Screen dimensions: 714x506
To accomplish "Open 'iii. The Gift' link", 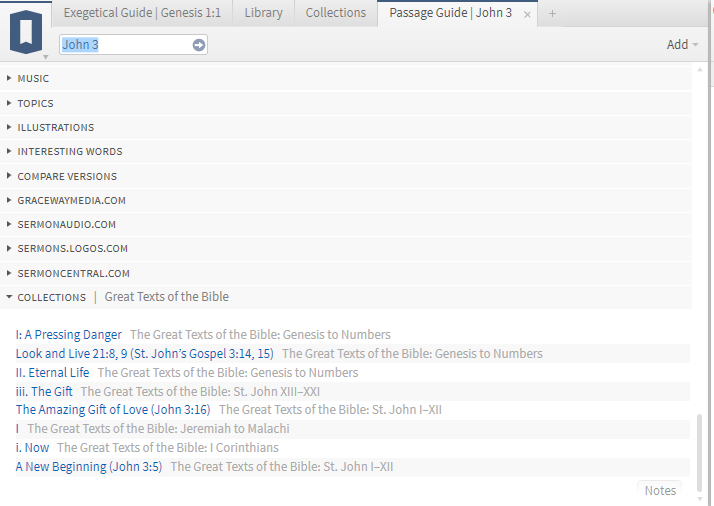I will 44,392.
